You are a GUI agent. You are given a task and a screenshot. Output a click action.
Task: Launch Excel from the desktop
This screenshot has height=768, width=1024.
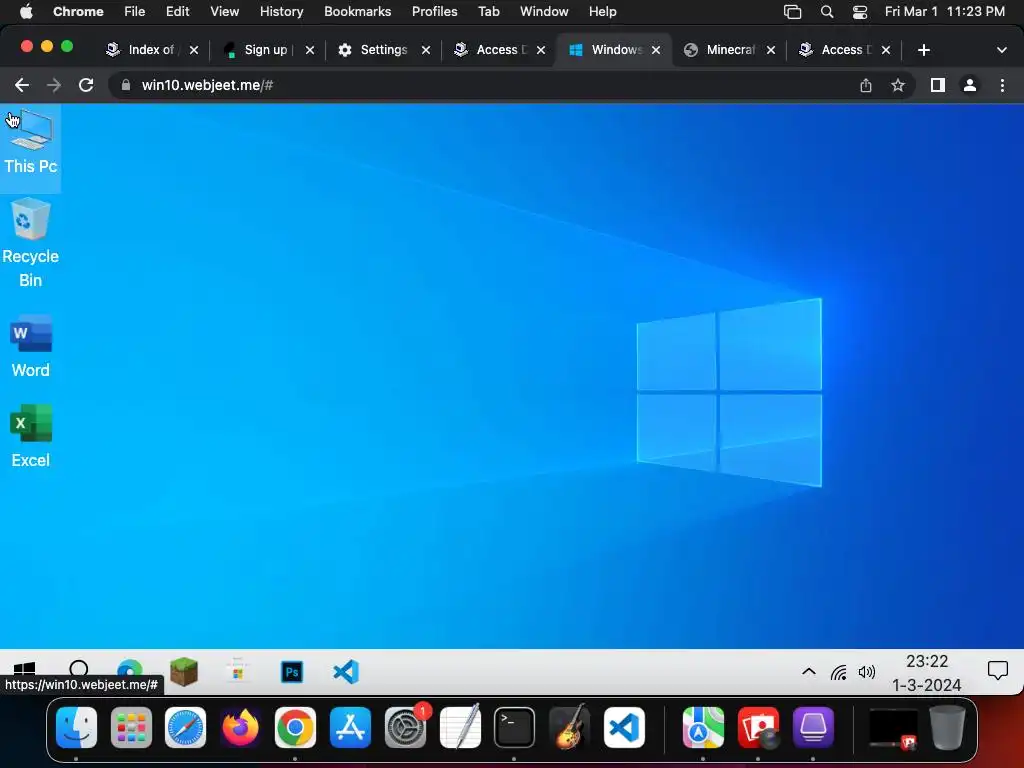(x=30, y=437)
